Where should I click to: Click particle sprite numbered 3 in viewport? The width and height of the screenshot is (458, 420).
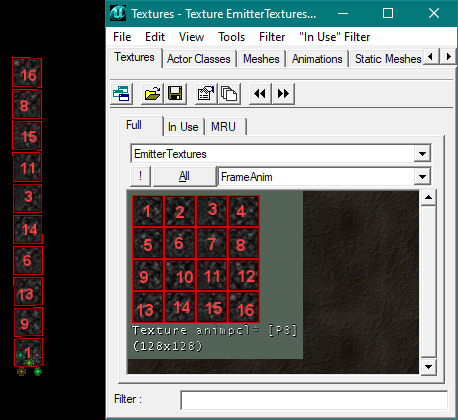click(x=28, y=198)
